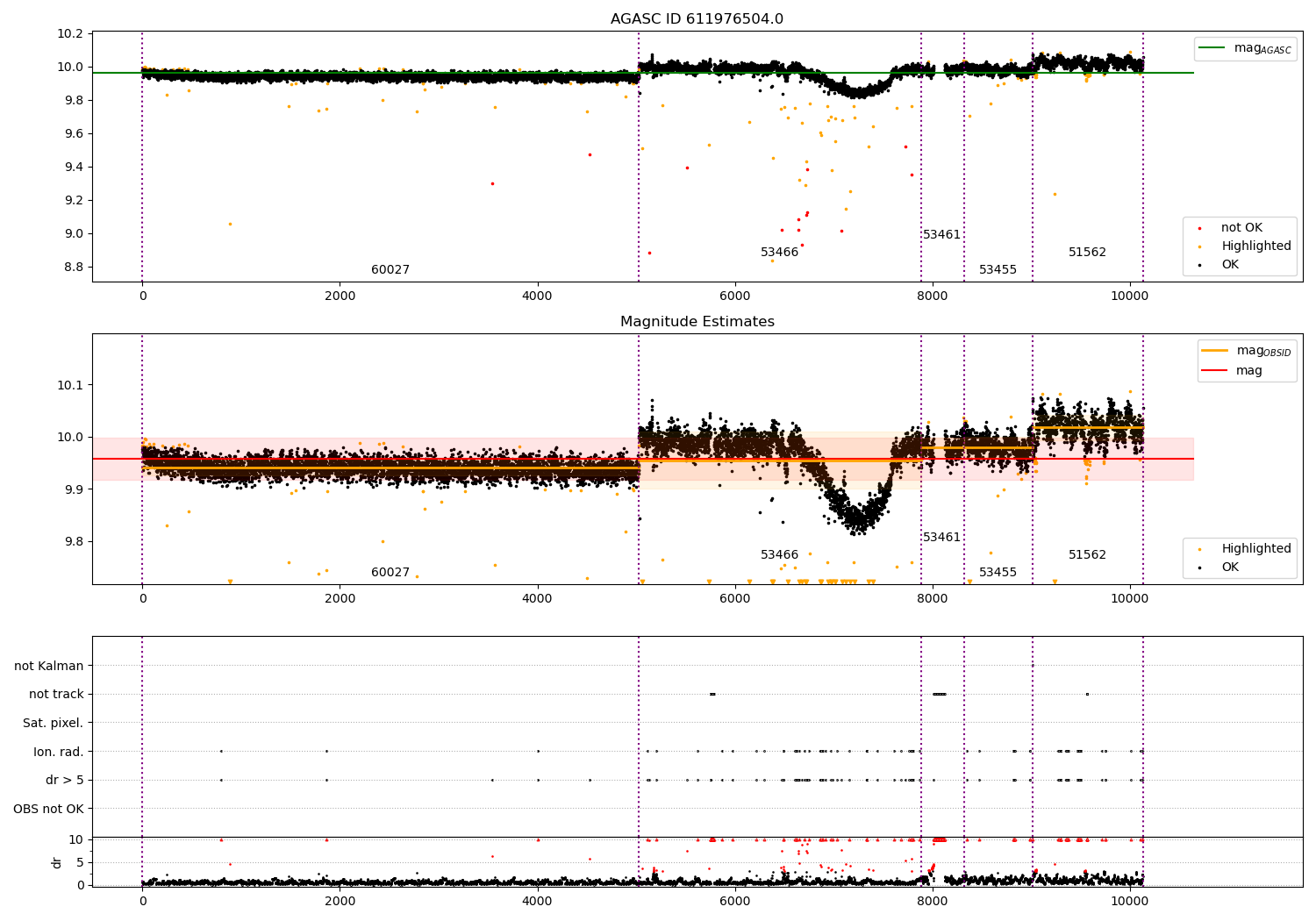
Task: Click the 10000 x-tick under bottom plot
Action: coord(1130,902)
